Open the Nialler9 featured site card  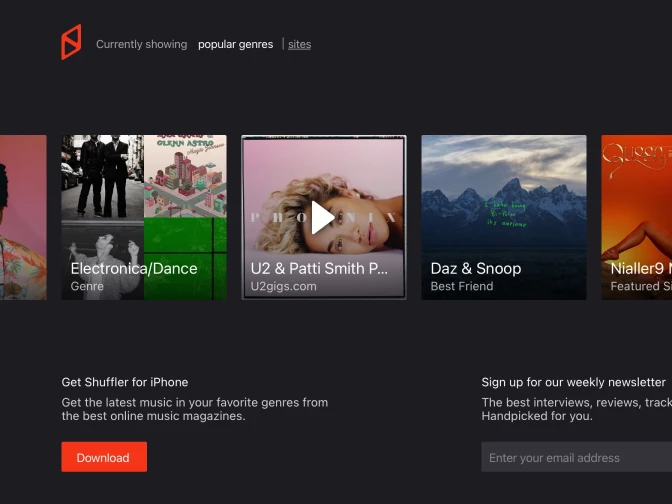pos(637,217)
